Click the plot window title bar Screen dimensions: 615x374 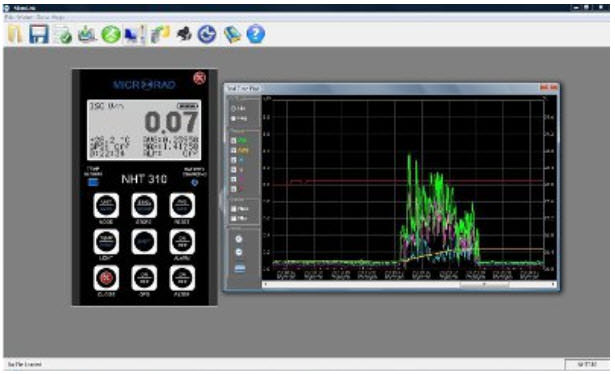(391, 88)
